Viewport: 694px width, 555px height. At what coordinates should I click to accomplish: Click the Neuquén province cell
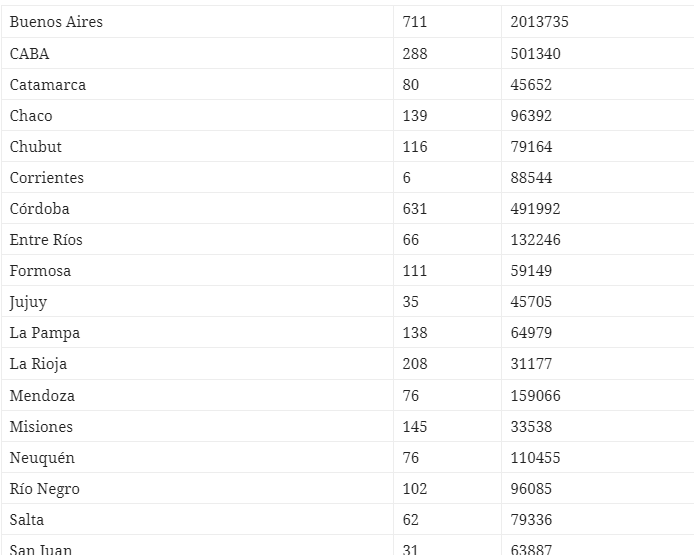click(42, 458)
